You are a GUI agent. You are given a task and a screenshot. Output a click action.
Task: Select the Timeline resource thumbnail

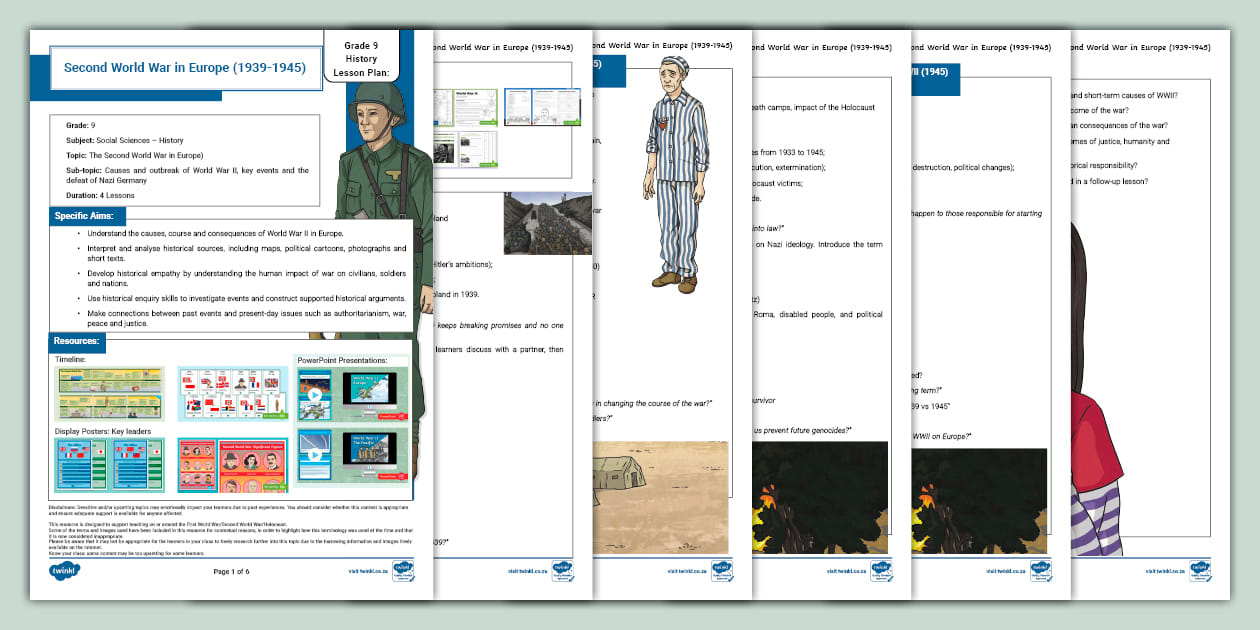[x=109, y=392]
